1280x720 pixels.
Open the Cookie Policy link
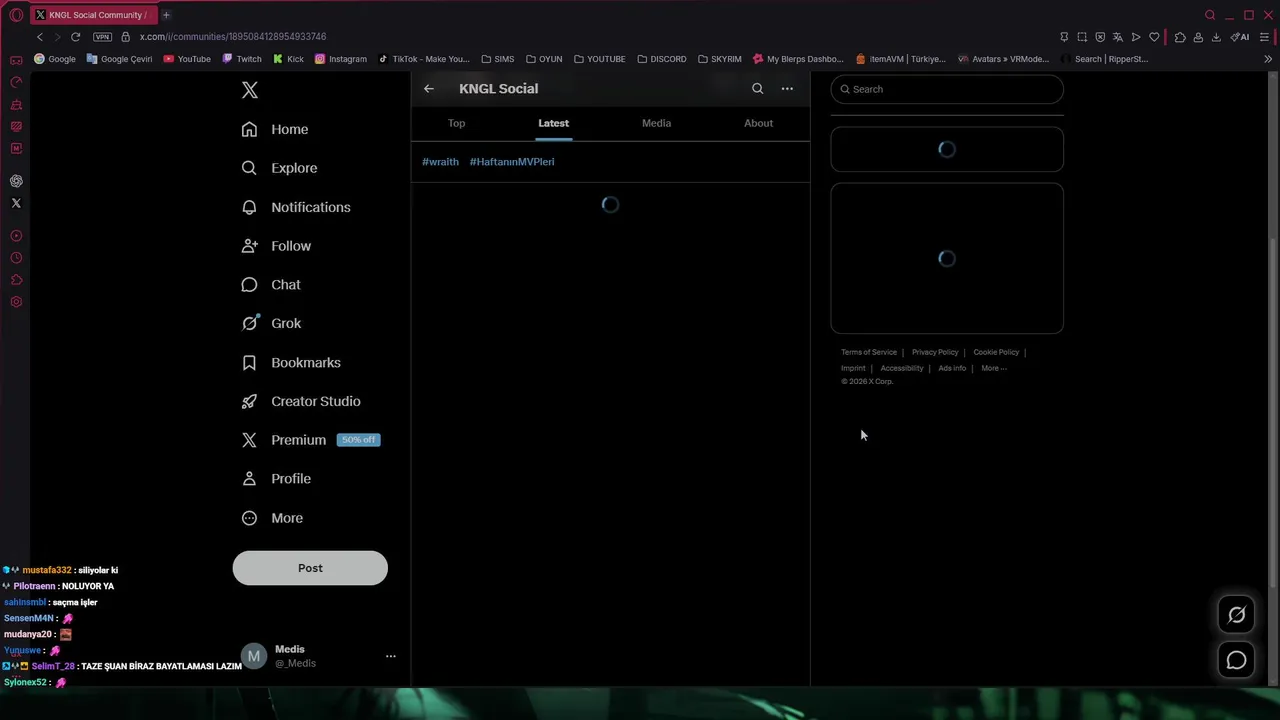996,352
